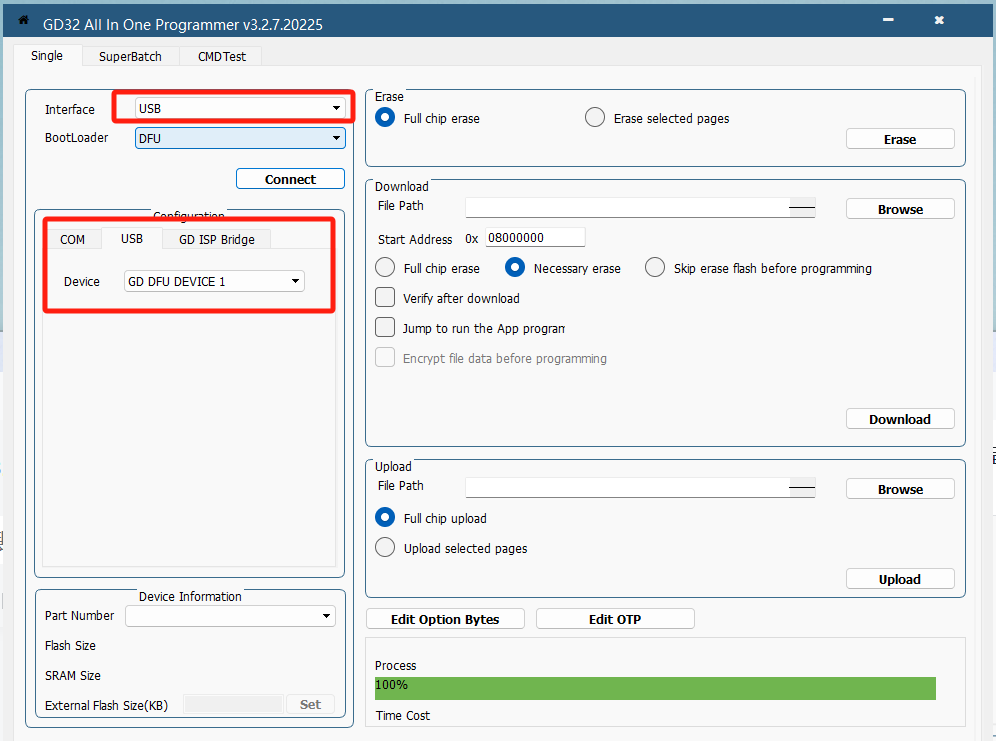
Task: Click the Download button
Action: (x=900, y=419)
